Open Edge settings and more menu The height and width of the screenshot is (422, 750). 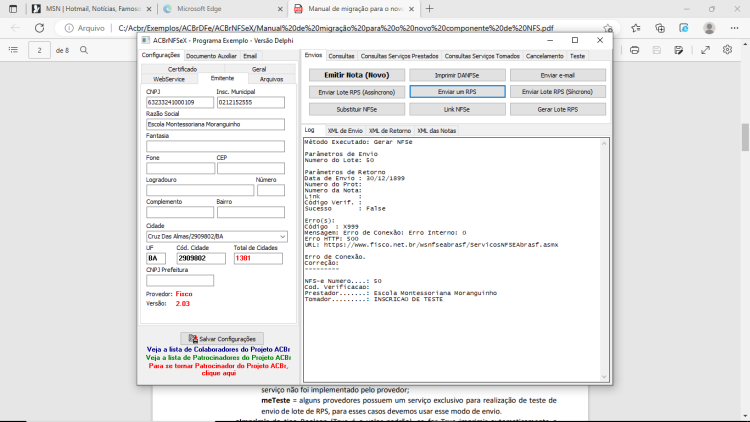(x=734, y=28)
